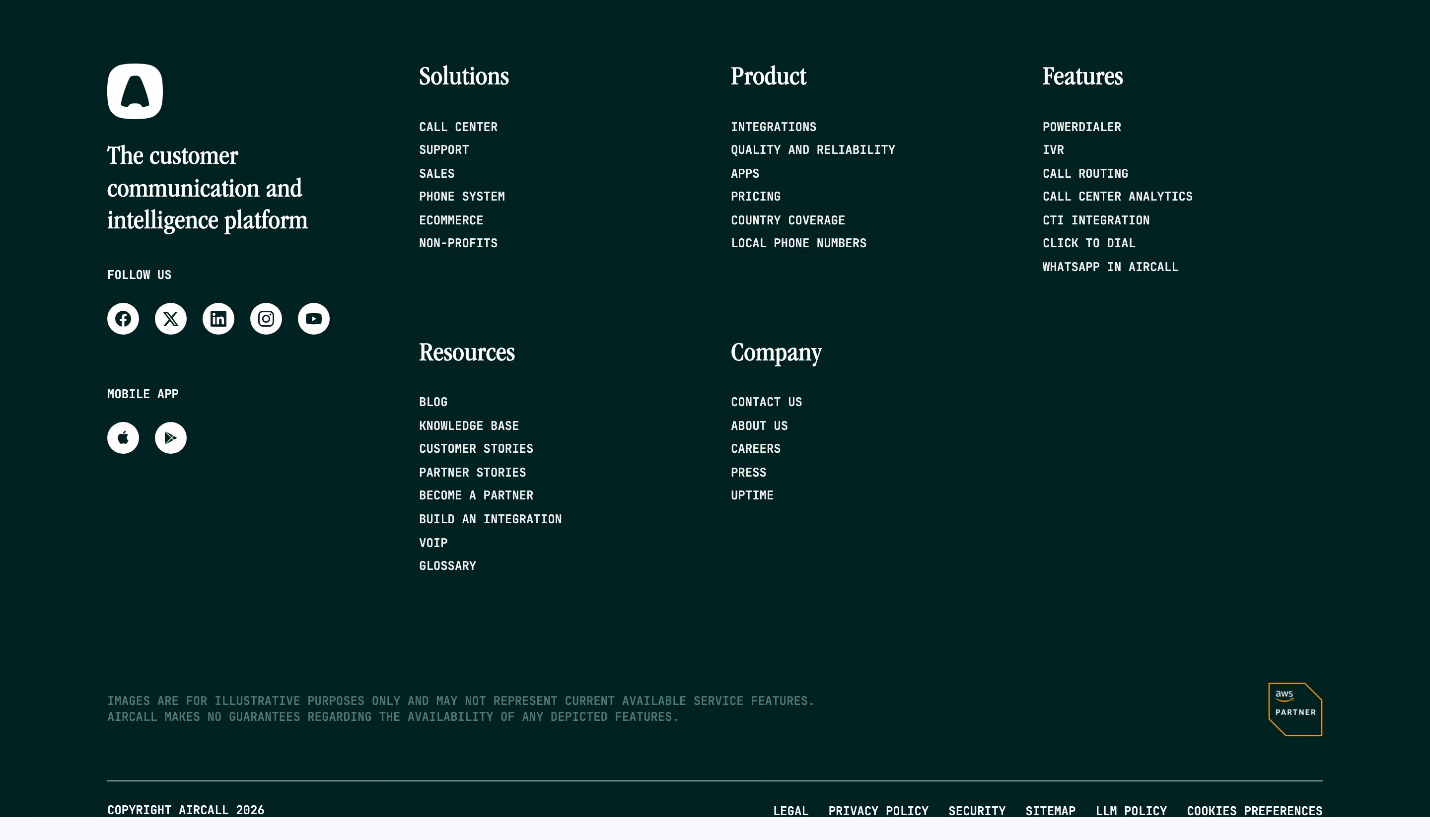The width and height of the screenshot is (1430, 840).
Task: Open the LLM Policy footer link
Action: point(1132,811)
